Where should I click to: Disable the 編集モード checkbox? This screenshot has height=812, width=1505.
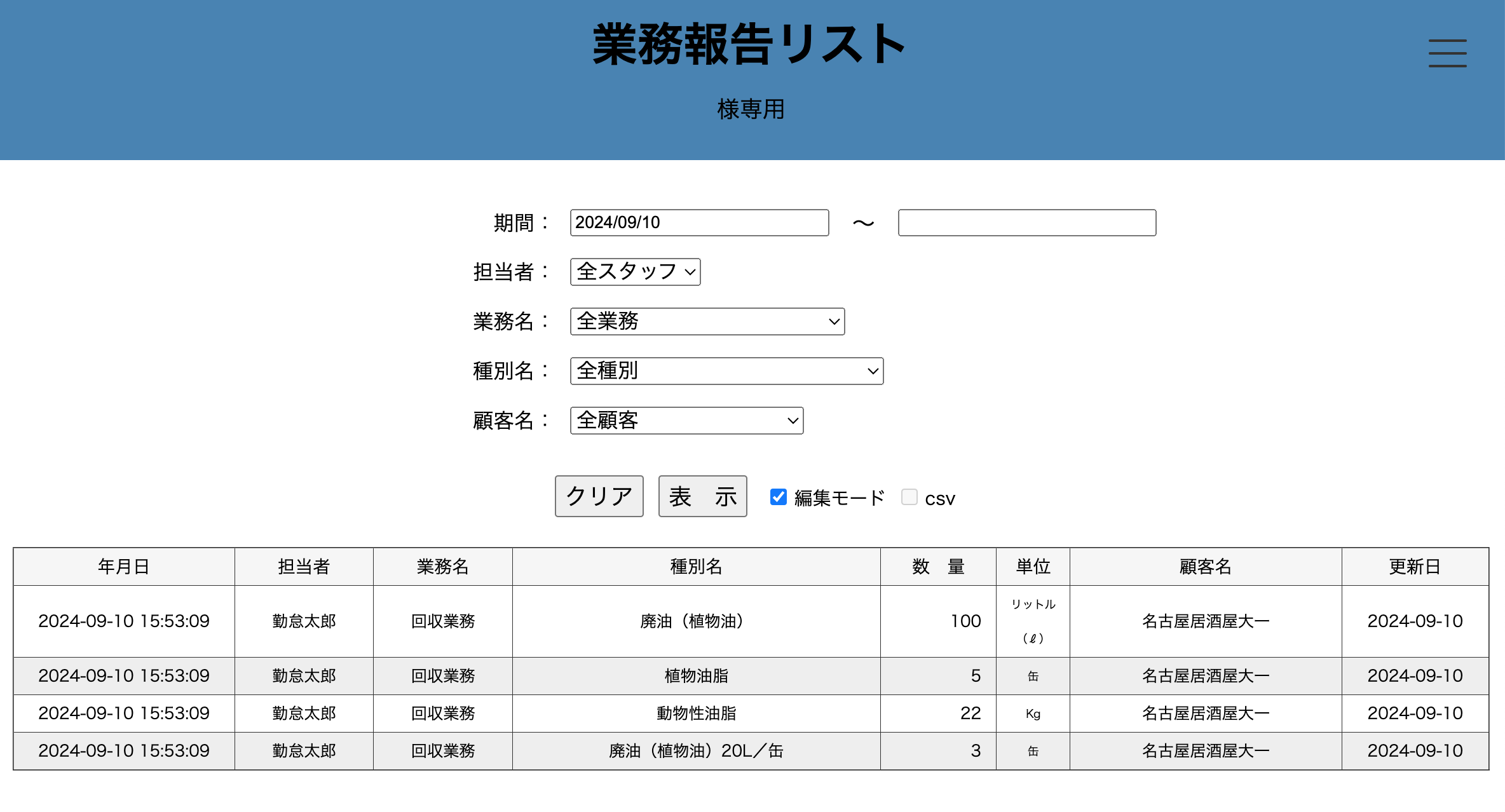[x=778, y=497]
